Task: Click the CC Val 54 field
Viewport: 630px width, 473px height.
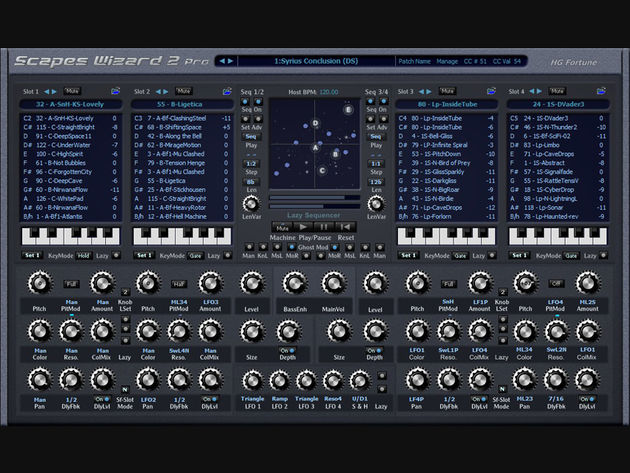Action: (507, 61)
